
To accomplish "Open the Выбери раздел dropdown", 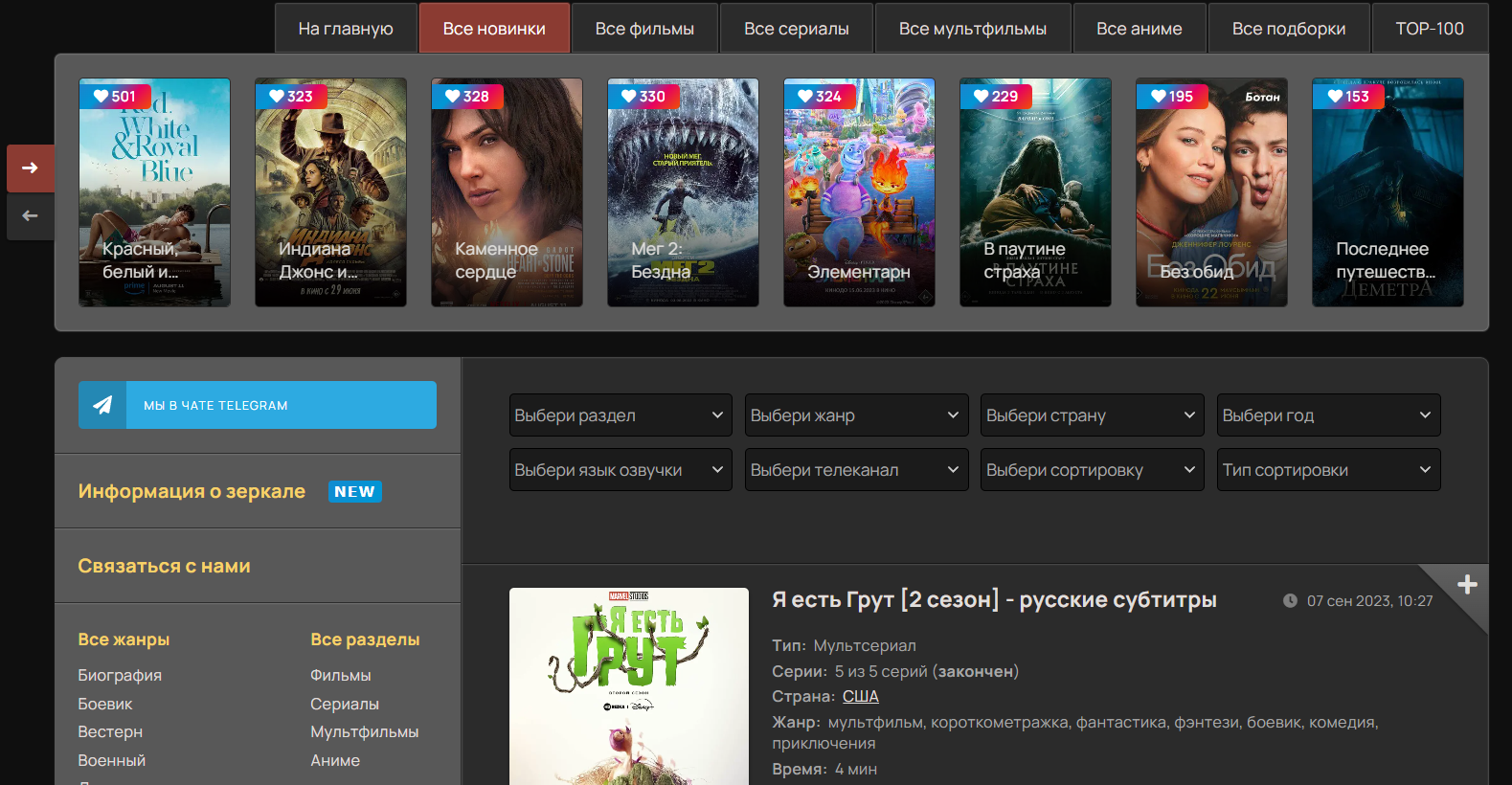I will pyautogui.click(x=621, y=415).
